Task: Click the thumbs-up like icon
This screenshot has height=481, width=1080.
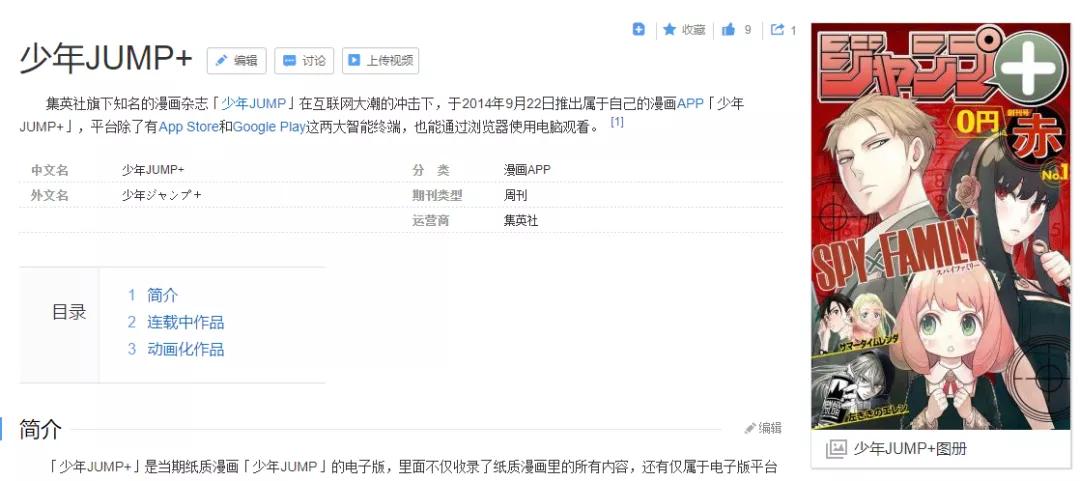Action: [728, 30]
